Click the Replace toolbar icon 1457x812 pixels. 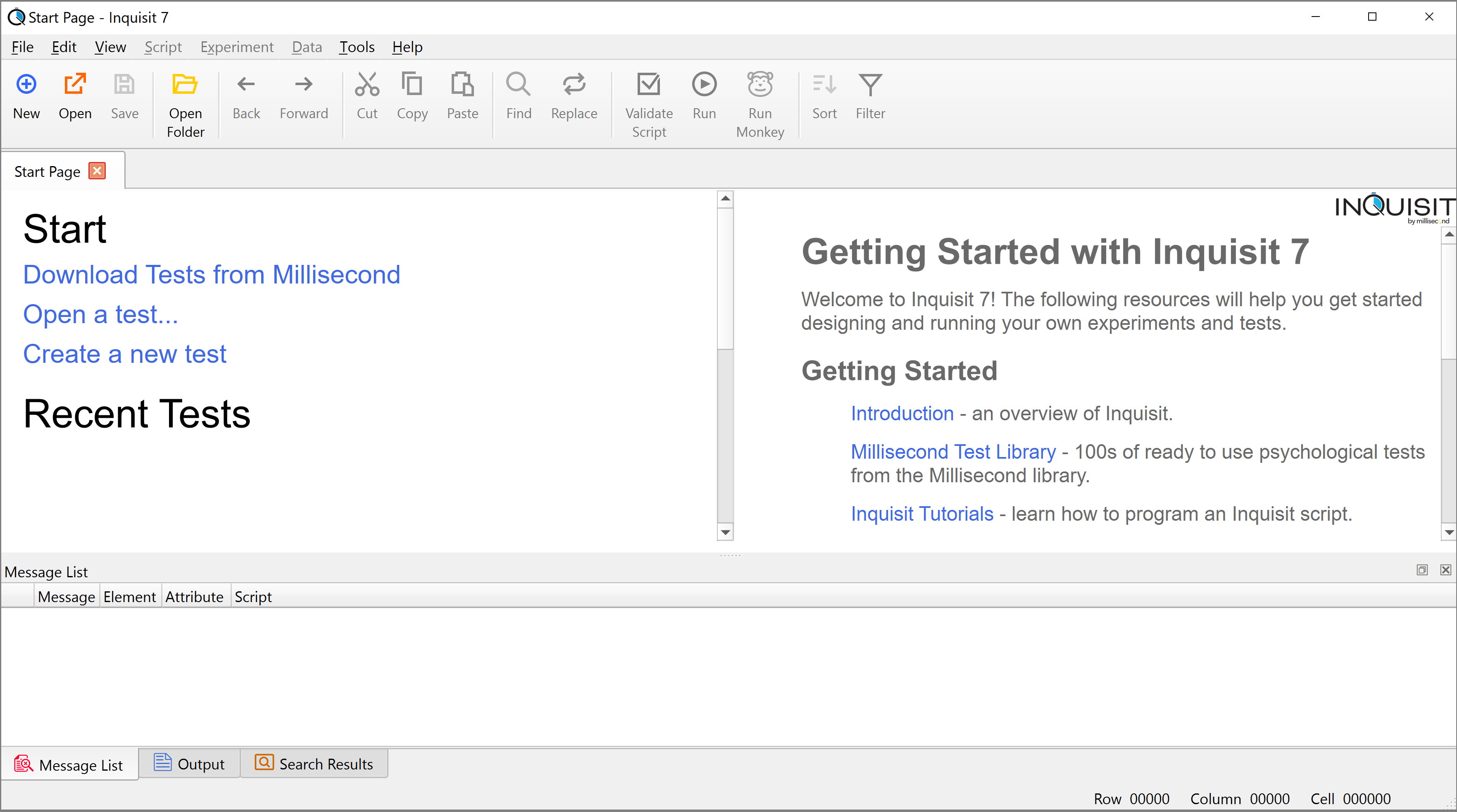[x=574, y=85]
